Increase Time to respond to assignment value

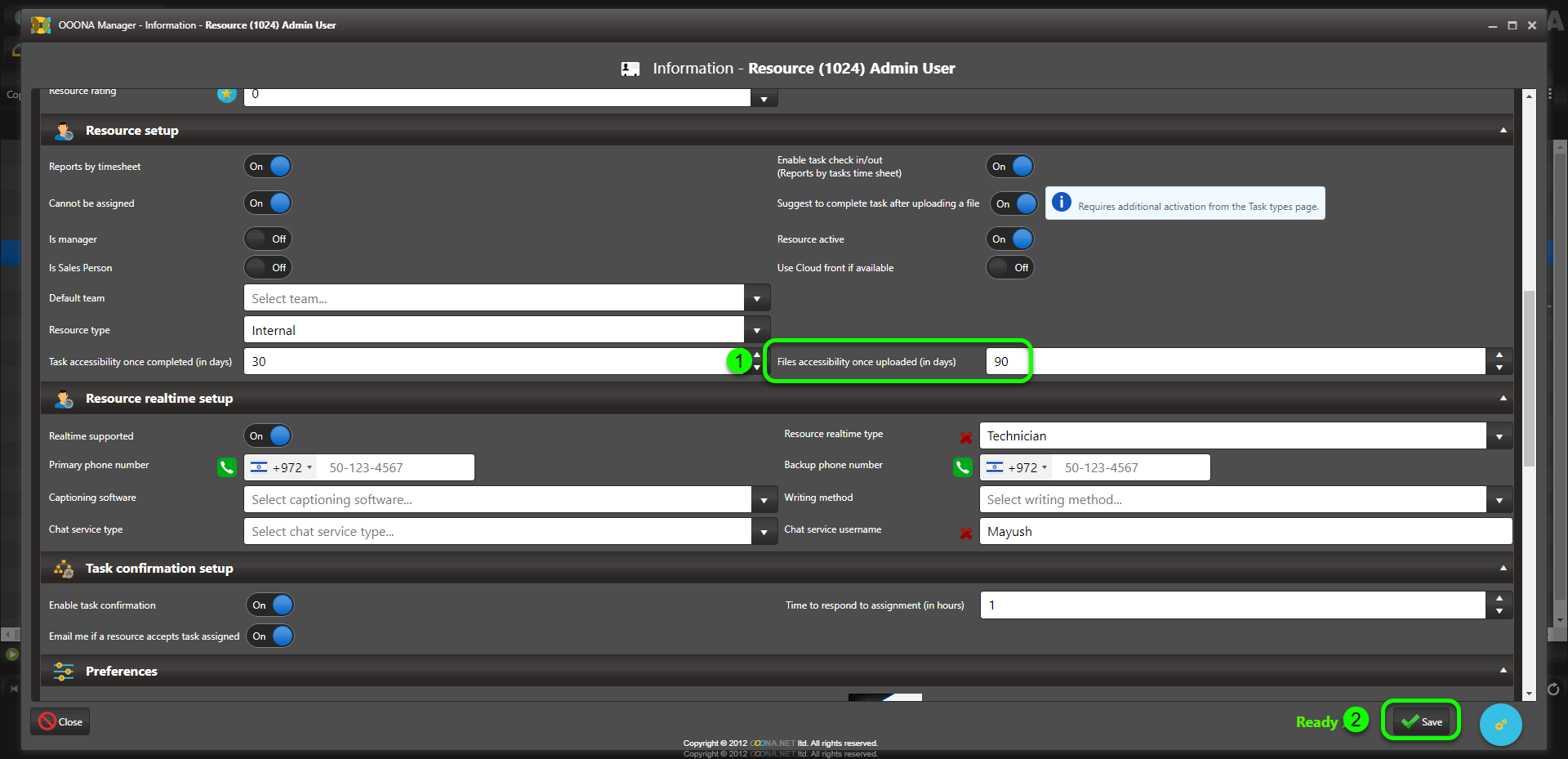point(1499,599)
